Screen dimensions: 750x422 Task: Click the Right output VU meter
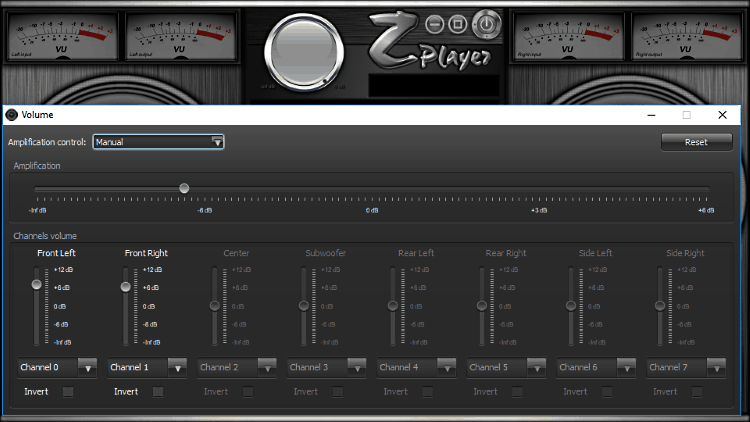click(x=687, y=36)
